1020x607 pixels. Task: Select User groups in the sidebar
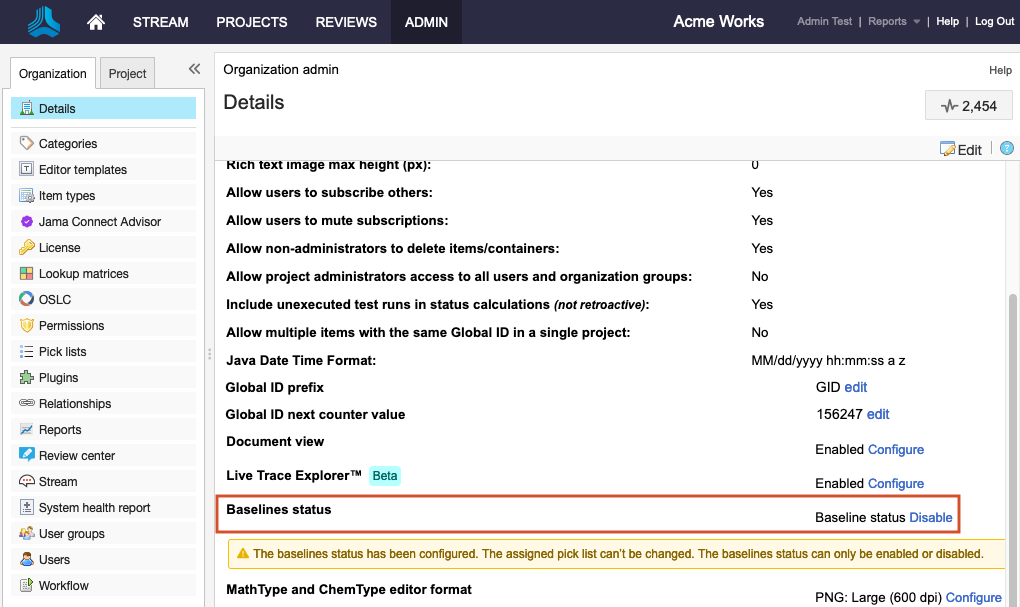click(103, 533)
